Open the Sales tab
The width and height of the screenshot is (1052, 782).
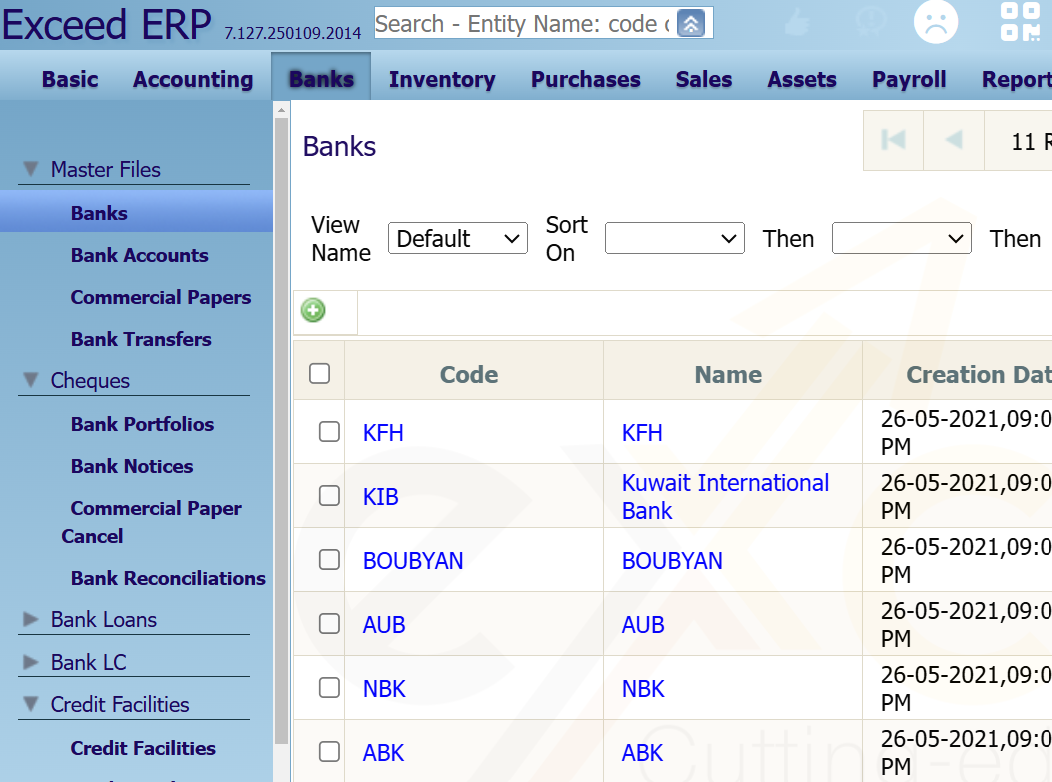click(704, 79)
